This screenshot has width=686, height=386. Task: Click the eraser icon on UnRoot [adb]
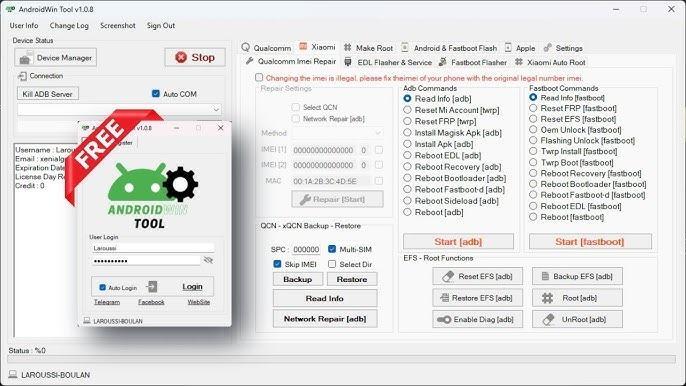coord(549,319)
